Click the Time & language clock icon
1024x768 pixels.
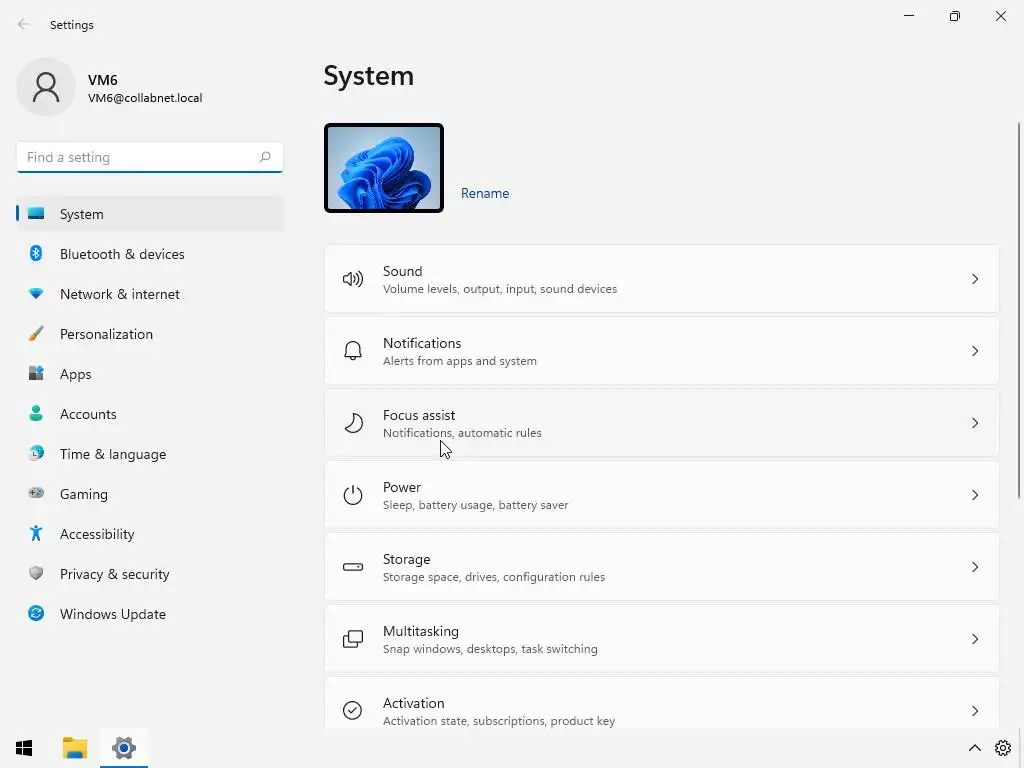36,453
